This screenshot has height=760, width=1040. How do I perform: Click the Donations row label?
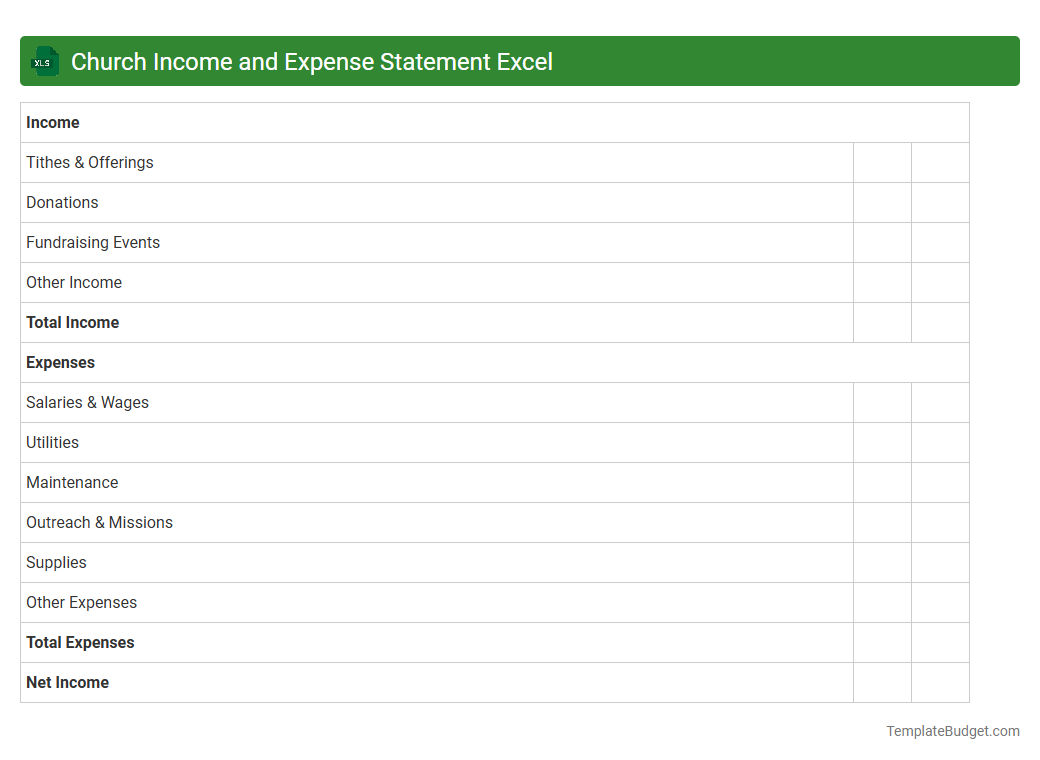[62, 202]
